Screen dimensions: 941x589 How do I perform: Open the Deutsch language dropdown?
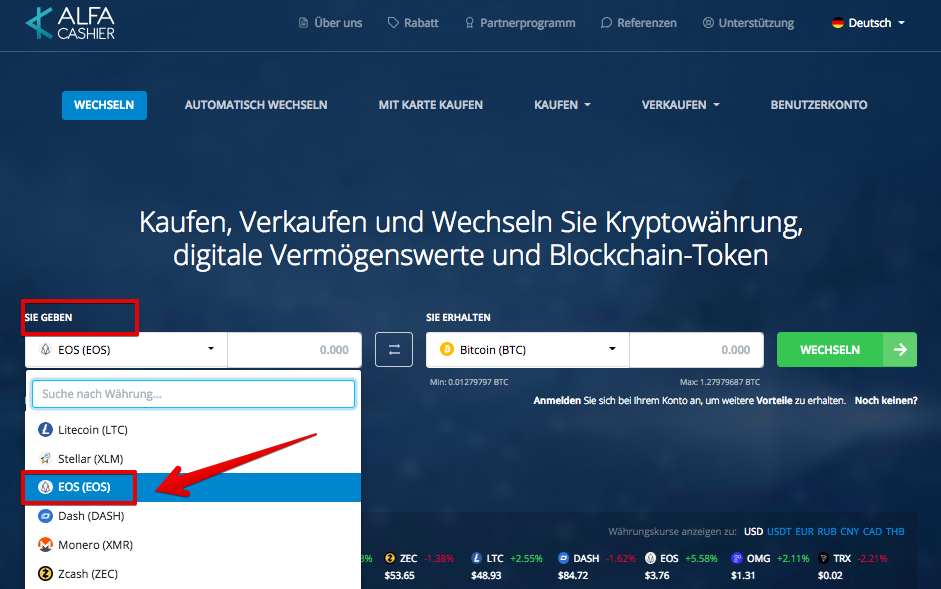click(868, 23)
